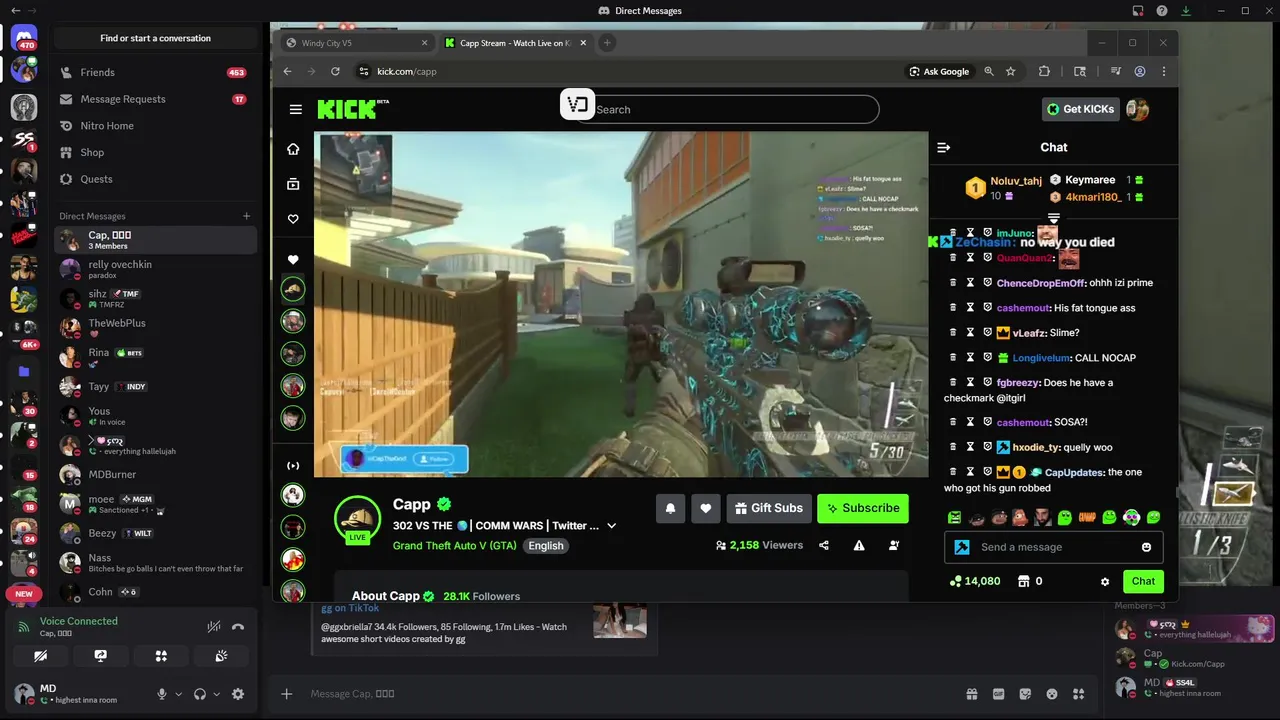Create new DM with plus icon
1280x720 pixels.
coord(247,216)
